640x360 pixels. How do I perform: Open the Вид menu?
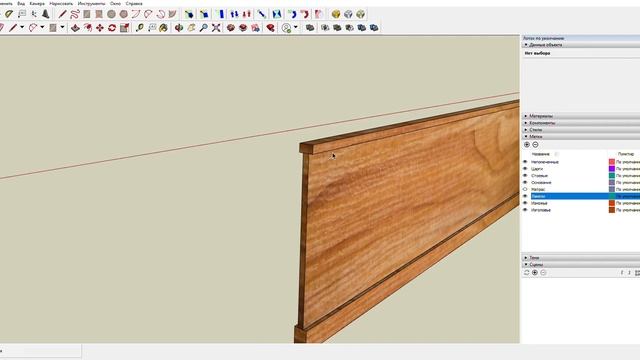pos(21,3)
